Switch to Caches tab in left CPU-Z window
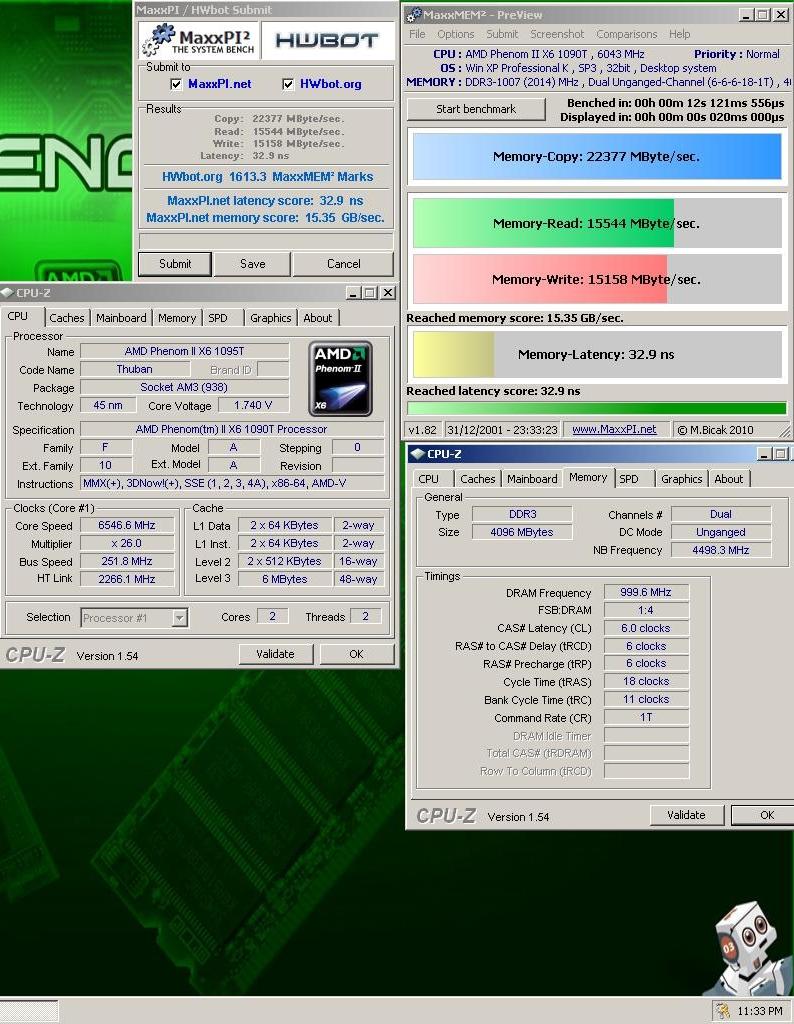This screenshot has height=1024, width=794. tap(67, 317)
